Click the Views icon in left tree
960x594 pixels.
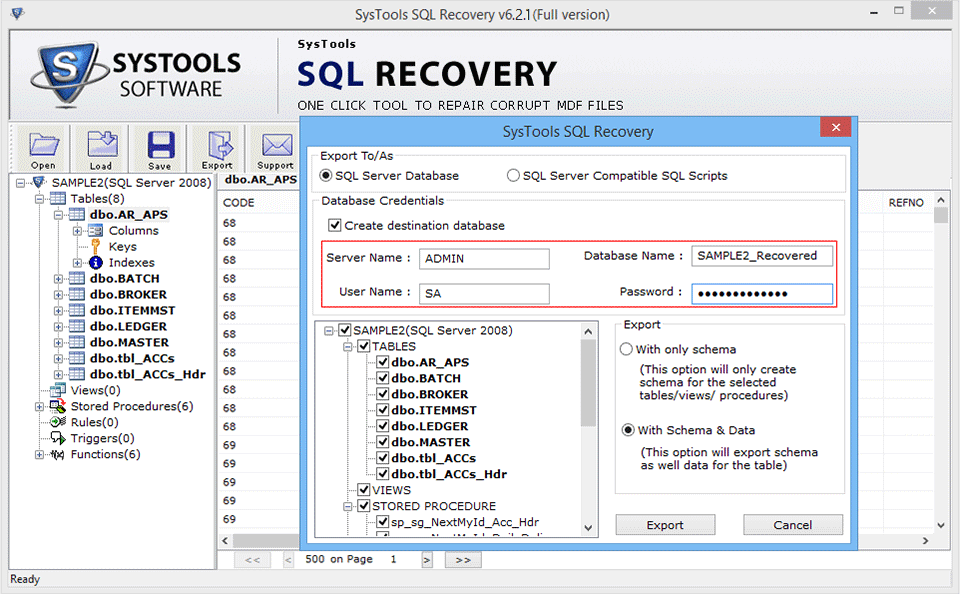[58, 390]
